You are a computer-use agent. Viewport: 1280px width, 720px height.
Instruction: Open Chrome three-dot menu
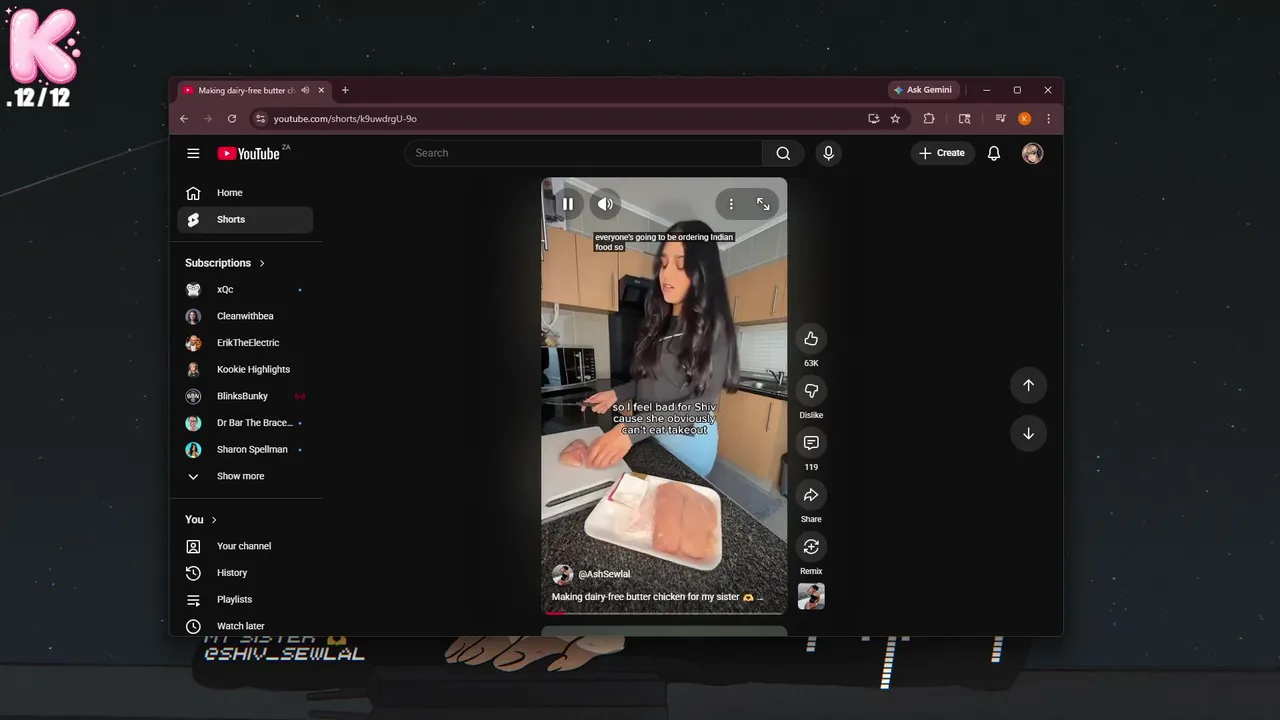(x=1048, y=118)
